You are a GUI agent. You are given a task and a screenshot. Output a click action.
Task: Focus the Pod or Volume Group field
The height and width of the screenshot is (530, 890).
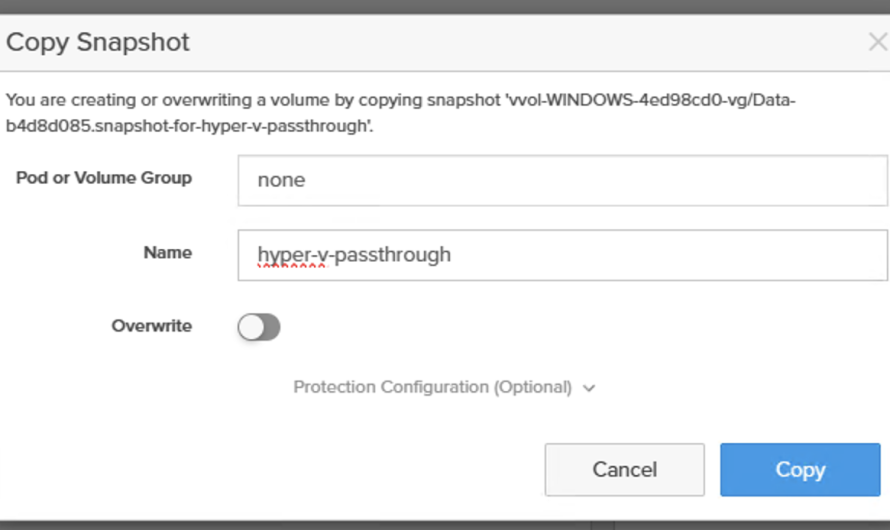tap(562, 181)
